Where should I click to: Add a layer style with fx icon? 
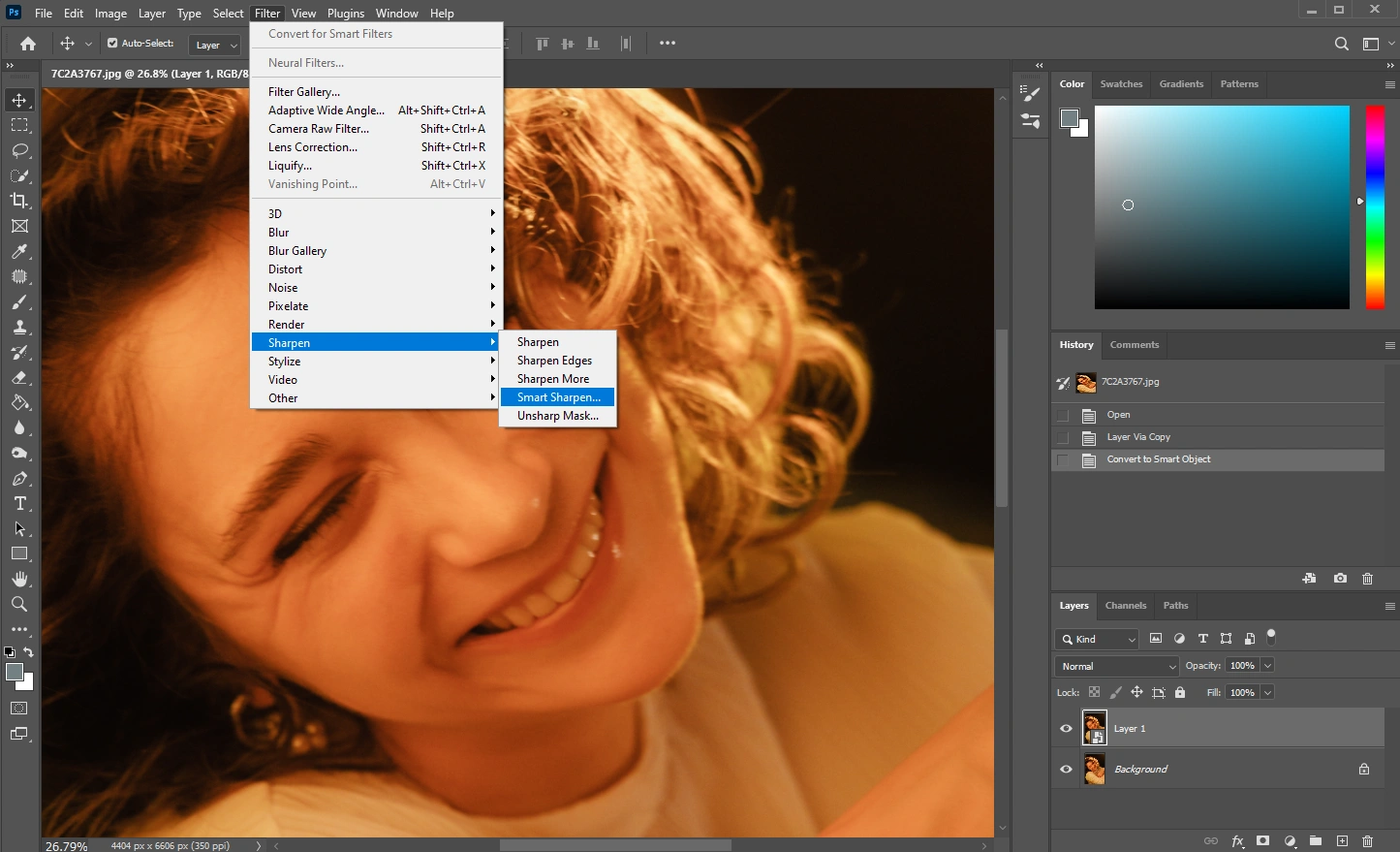1237,841
